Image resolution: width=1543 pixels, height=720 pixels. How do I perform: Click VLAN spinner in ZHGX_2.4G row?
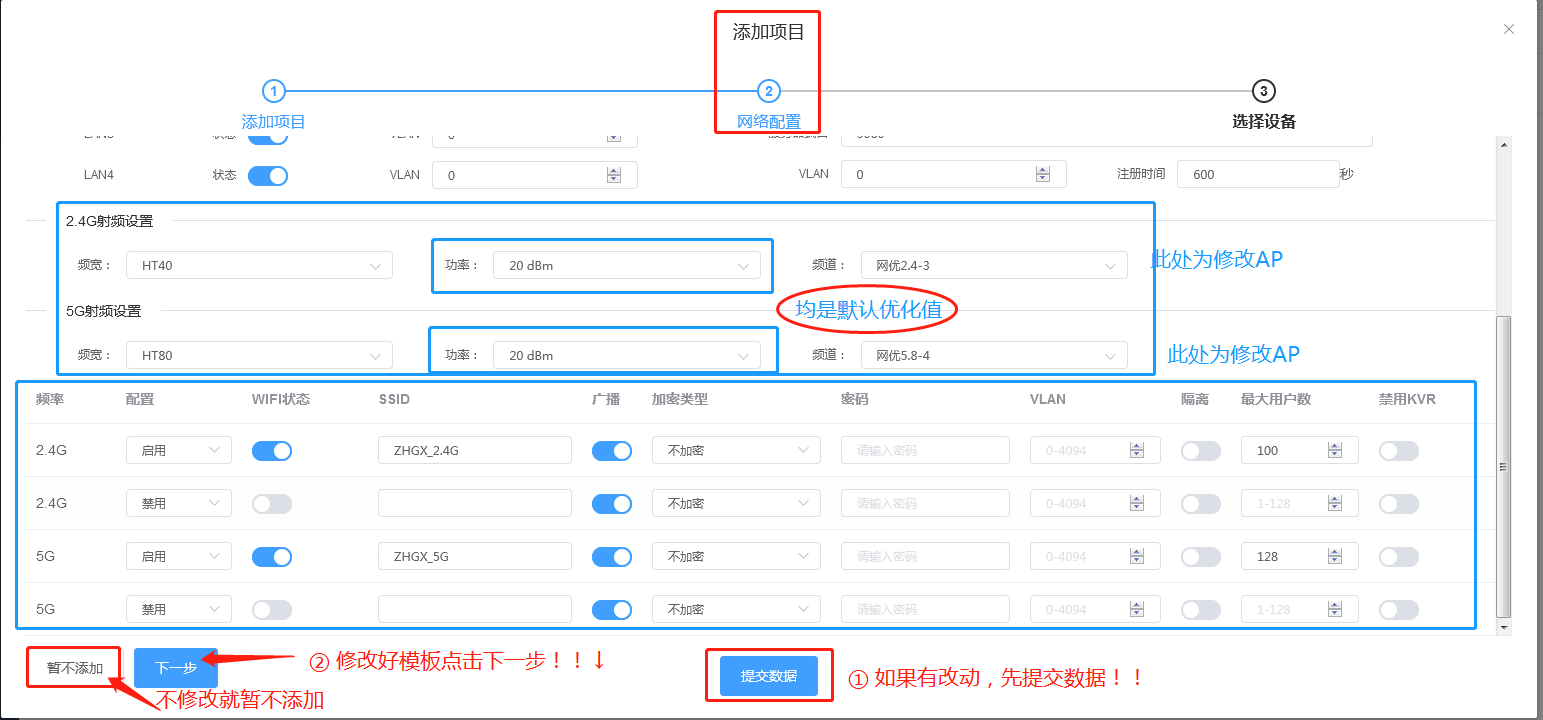(1136, 451)
